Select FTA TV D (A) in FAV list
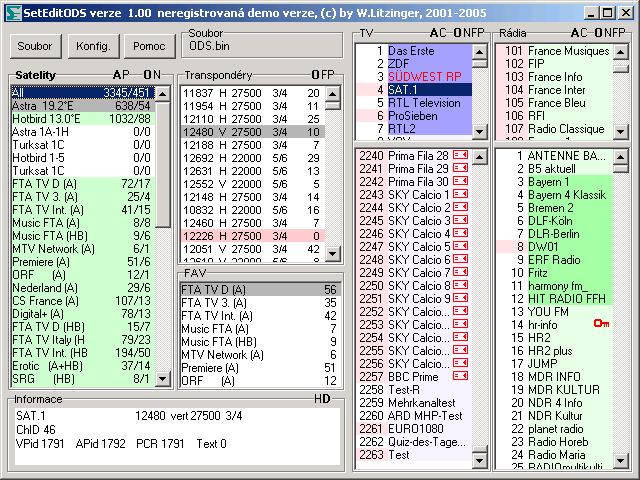The width and height of the screenshot is (640, 480). (x=260, y=290)
